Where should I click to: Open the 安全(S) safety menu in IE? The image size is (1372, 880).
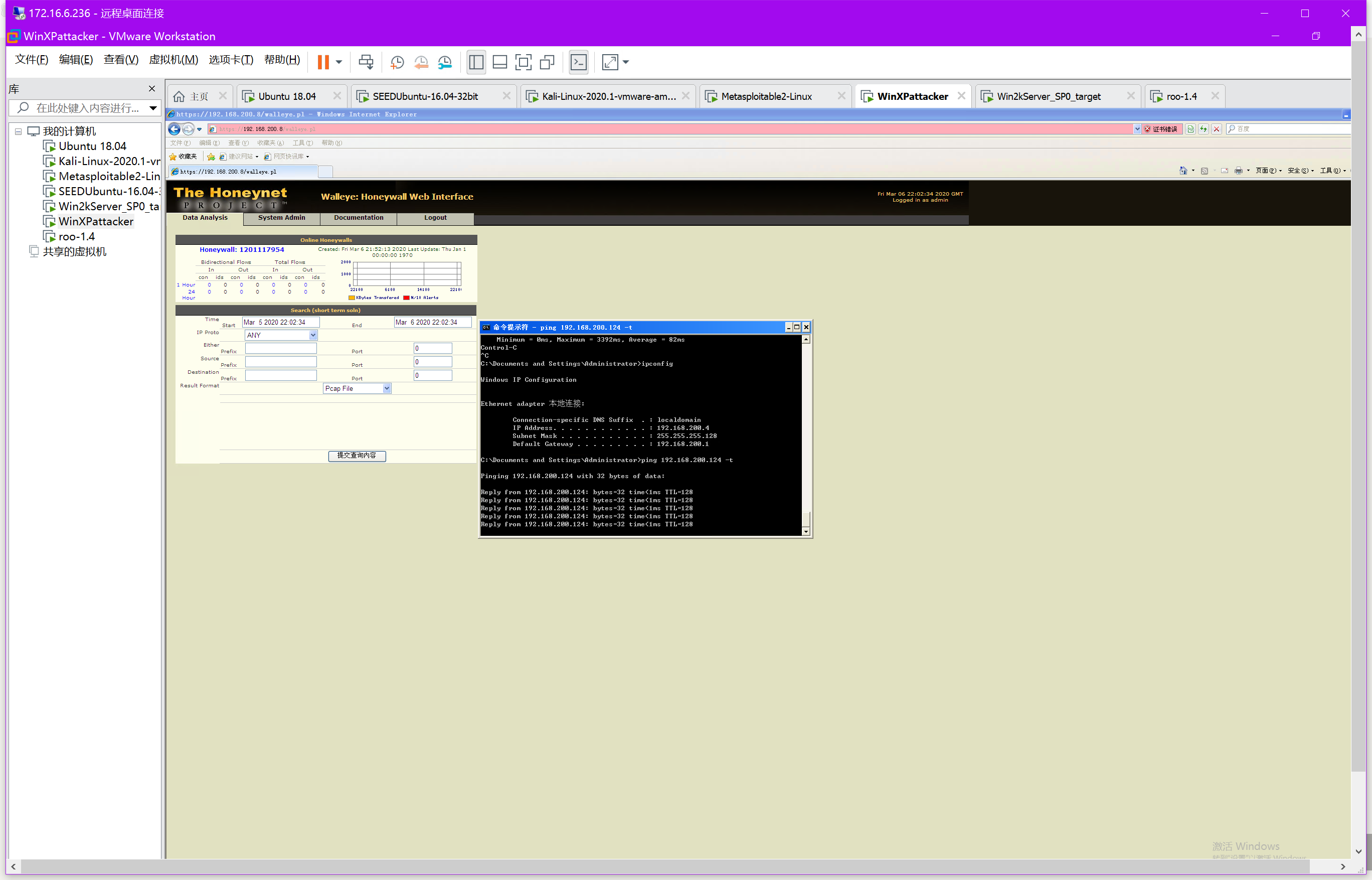1300,170
